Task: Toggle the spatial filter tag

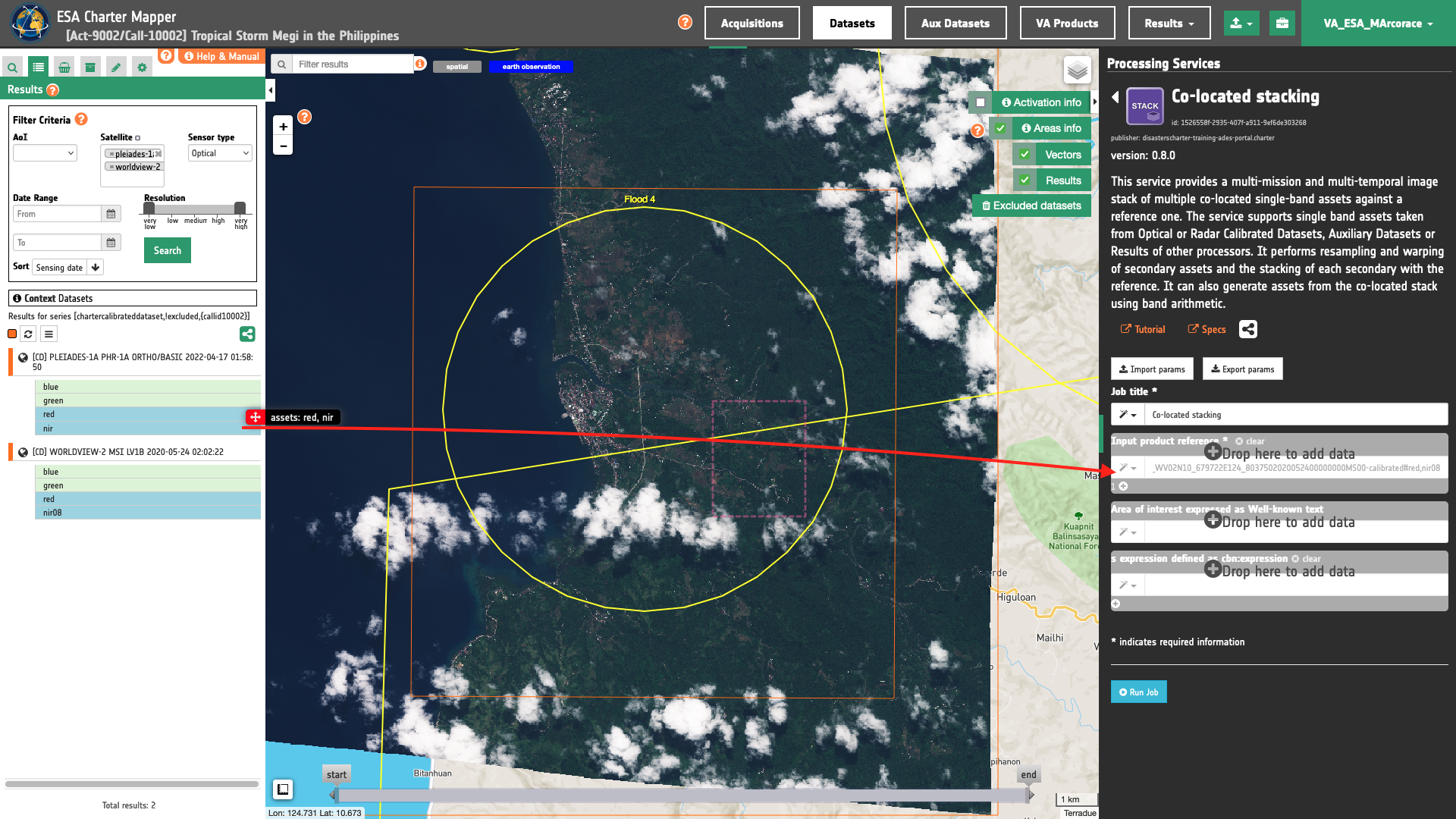Action: tap(457, 67)
